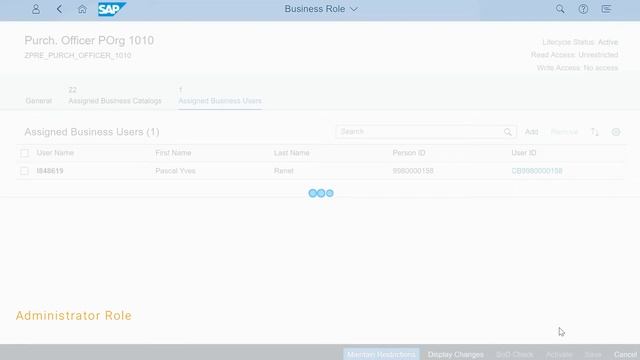Image resolution: width=640 pixels, height=360 pixels.
Task: Click the Purch. Officer POrg 1010 title
Action: coord(89,40)
